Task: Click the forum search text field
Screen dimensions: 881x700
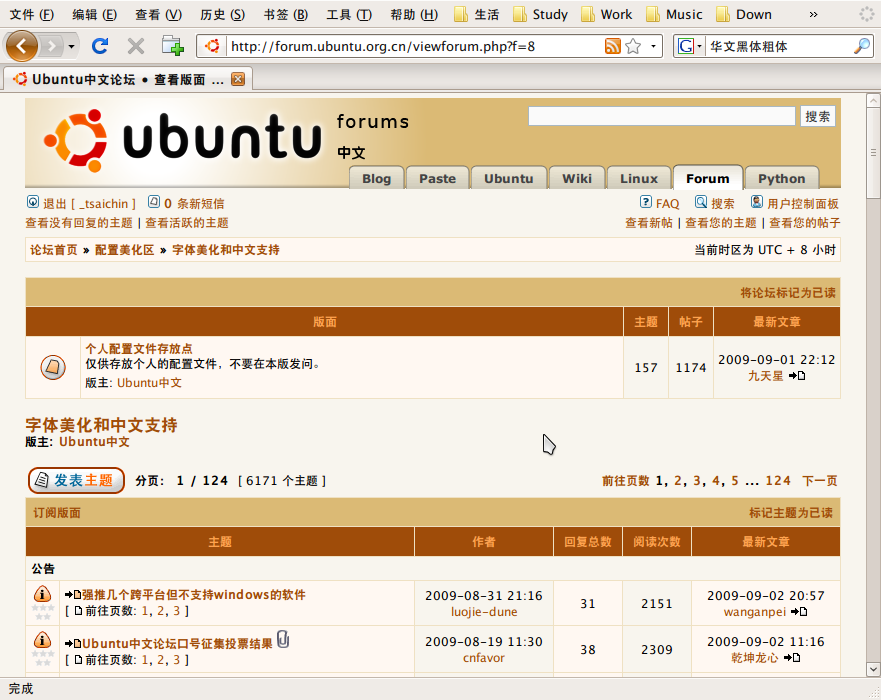Action: [662, 116]
